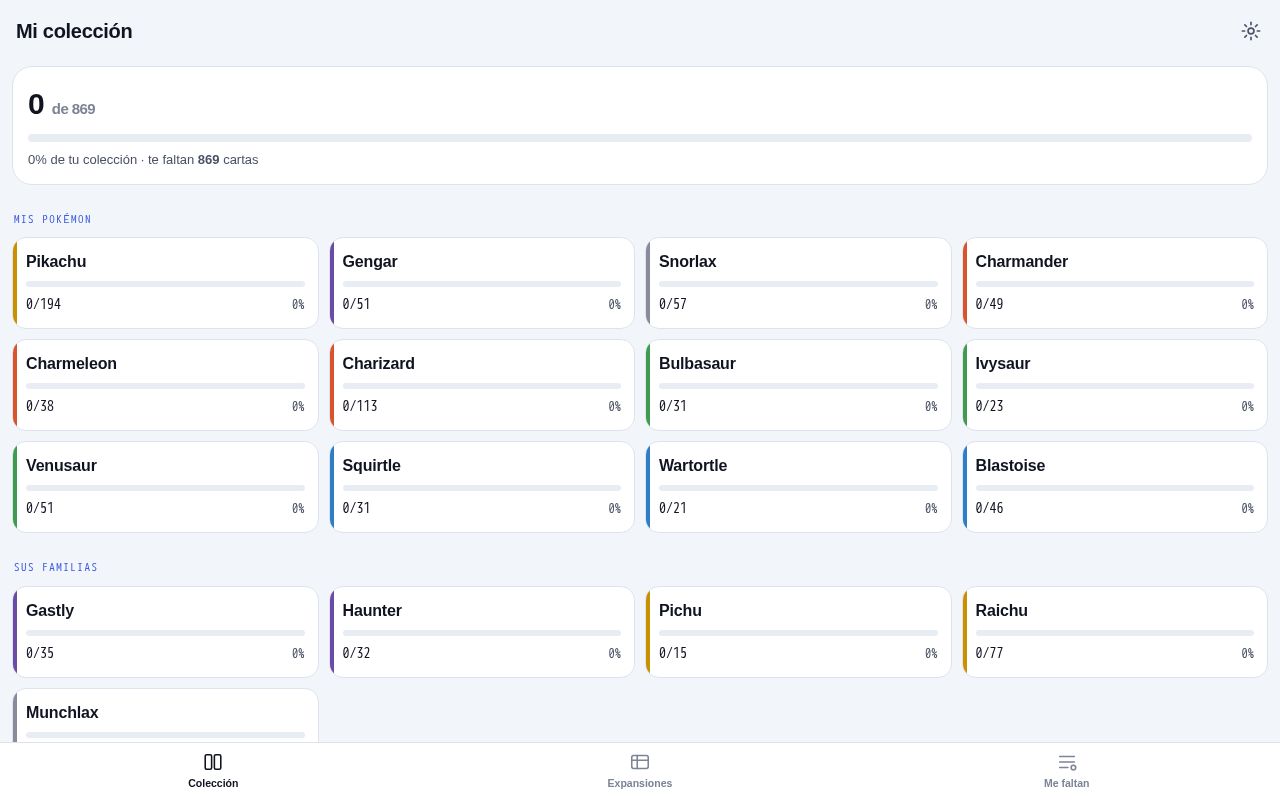This screenshot has width=1280, height=800.
Task: Open the Wartortle card
Action: click(798, 487)
